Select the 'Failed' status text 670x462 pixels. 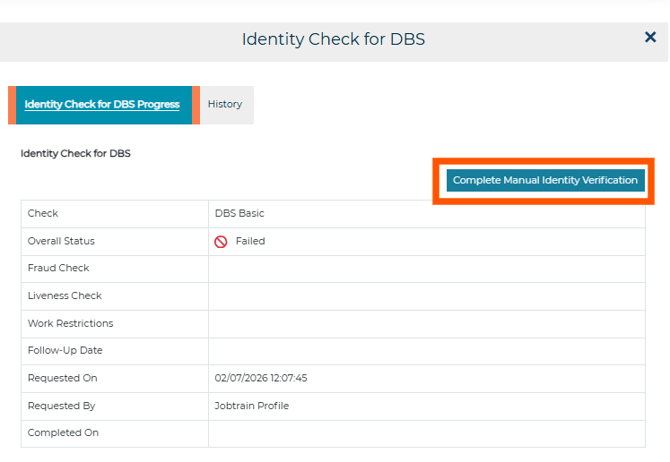(250, 241)
